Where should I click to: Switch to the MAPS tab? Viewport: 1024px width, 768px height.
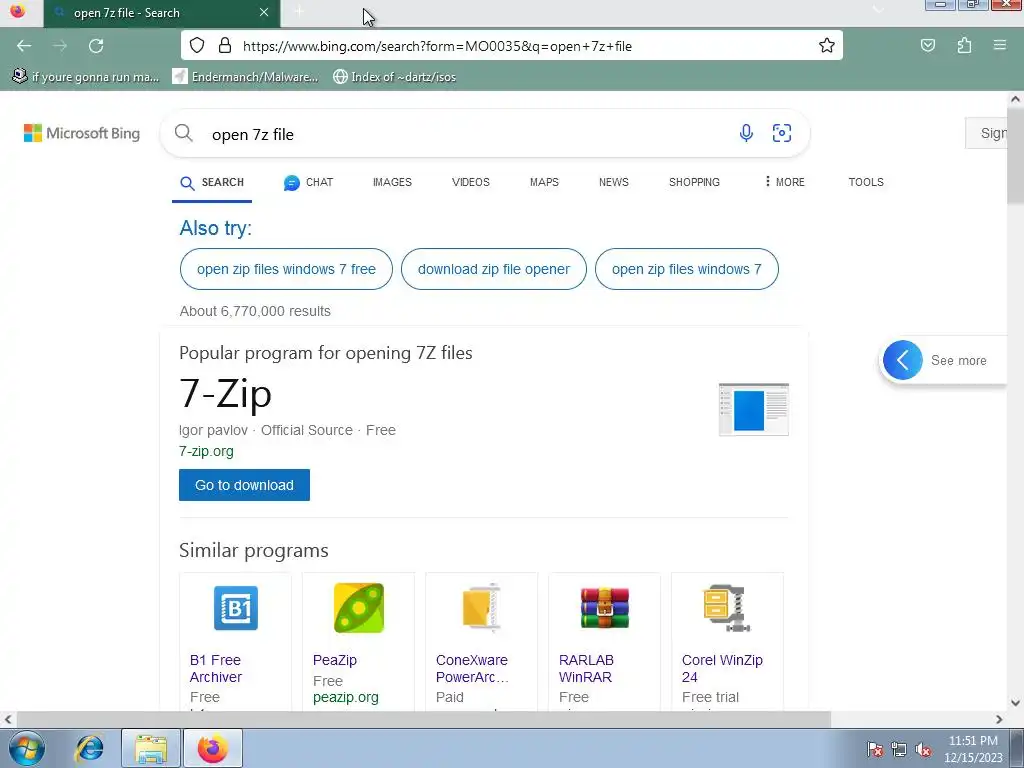tap(544, 182)
